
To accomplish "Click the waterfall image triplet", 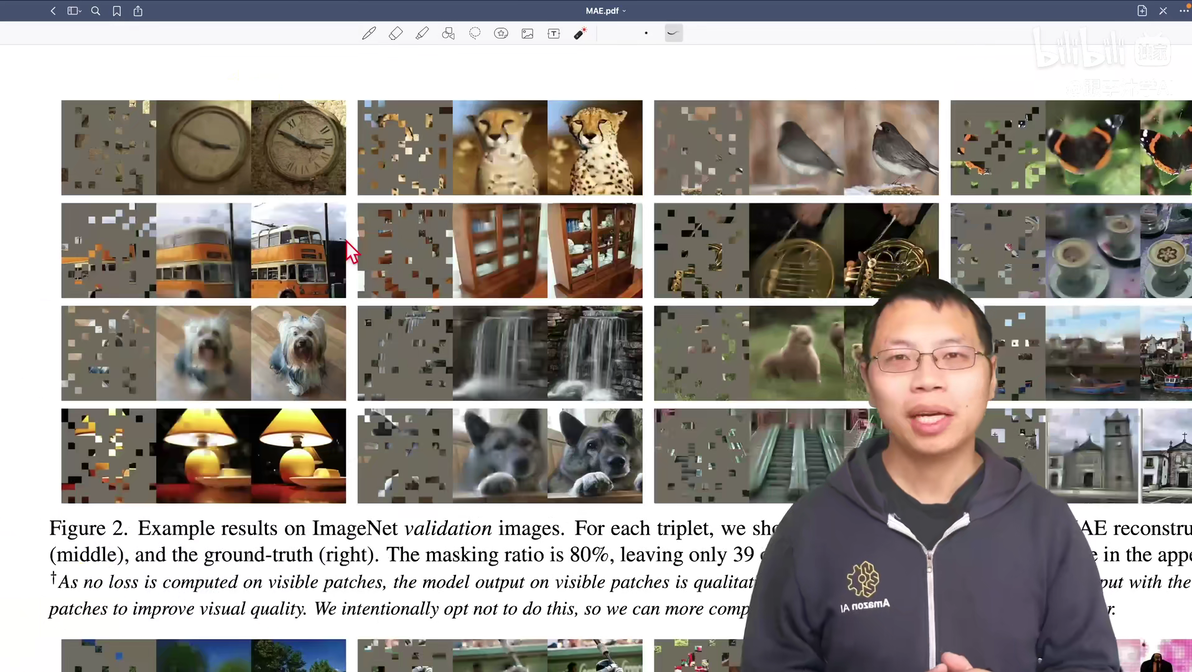I will pyautogui.click(x=500, y=353).
